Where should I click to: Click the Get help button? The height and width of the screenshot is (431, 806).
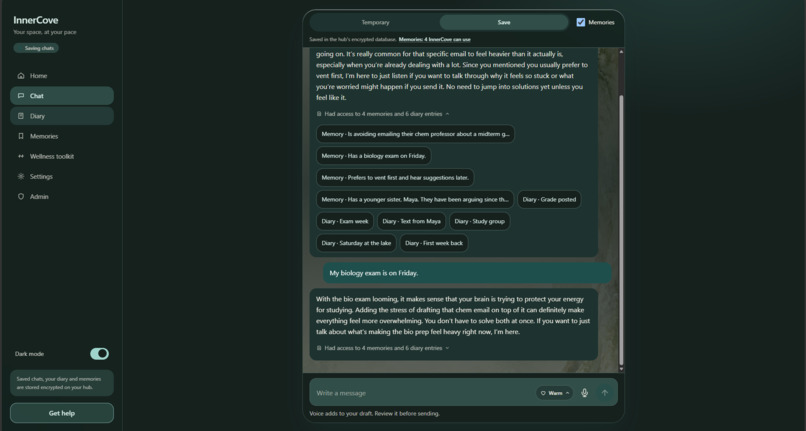coord(62,413)
